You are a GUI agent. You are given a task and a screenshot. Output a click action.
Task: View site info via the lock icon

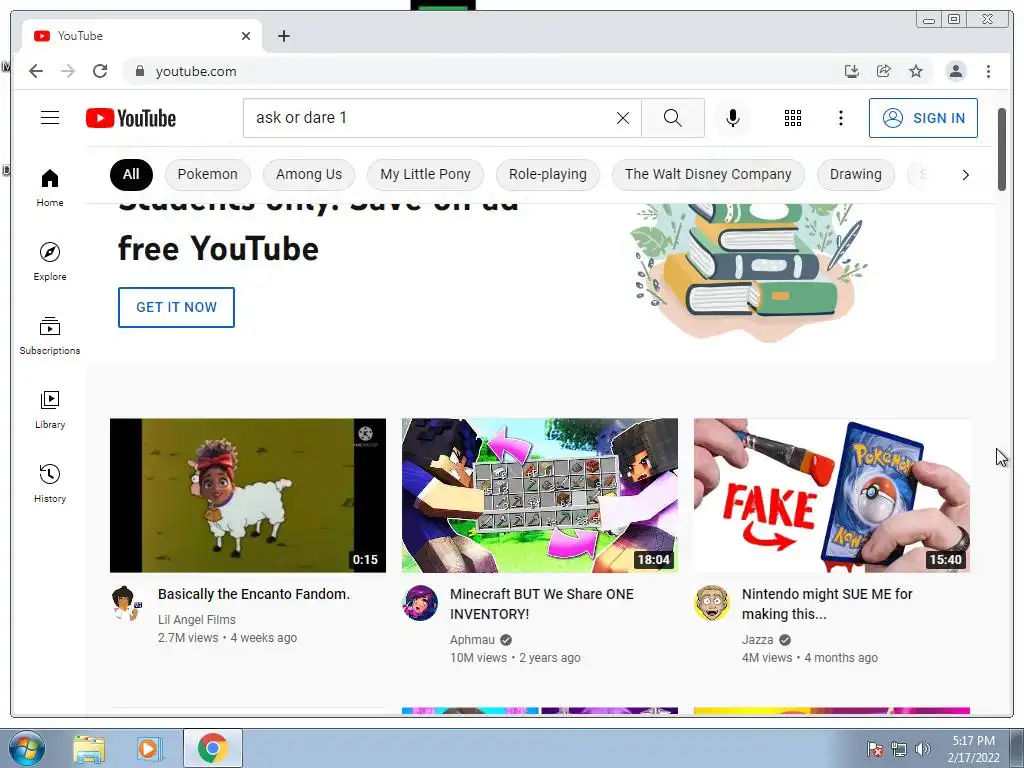(x=139, y=71)
